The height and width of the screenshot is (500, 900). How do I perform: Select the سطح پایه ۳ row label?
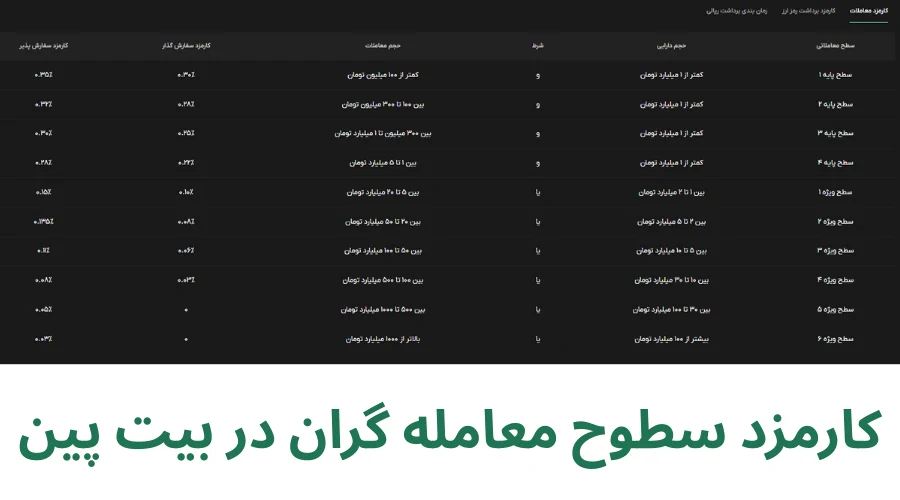point(835,133)
